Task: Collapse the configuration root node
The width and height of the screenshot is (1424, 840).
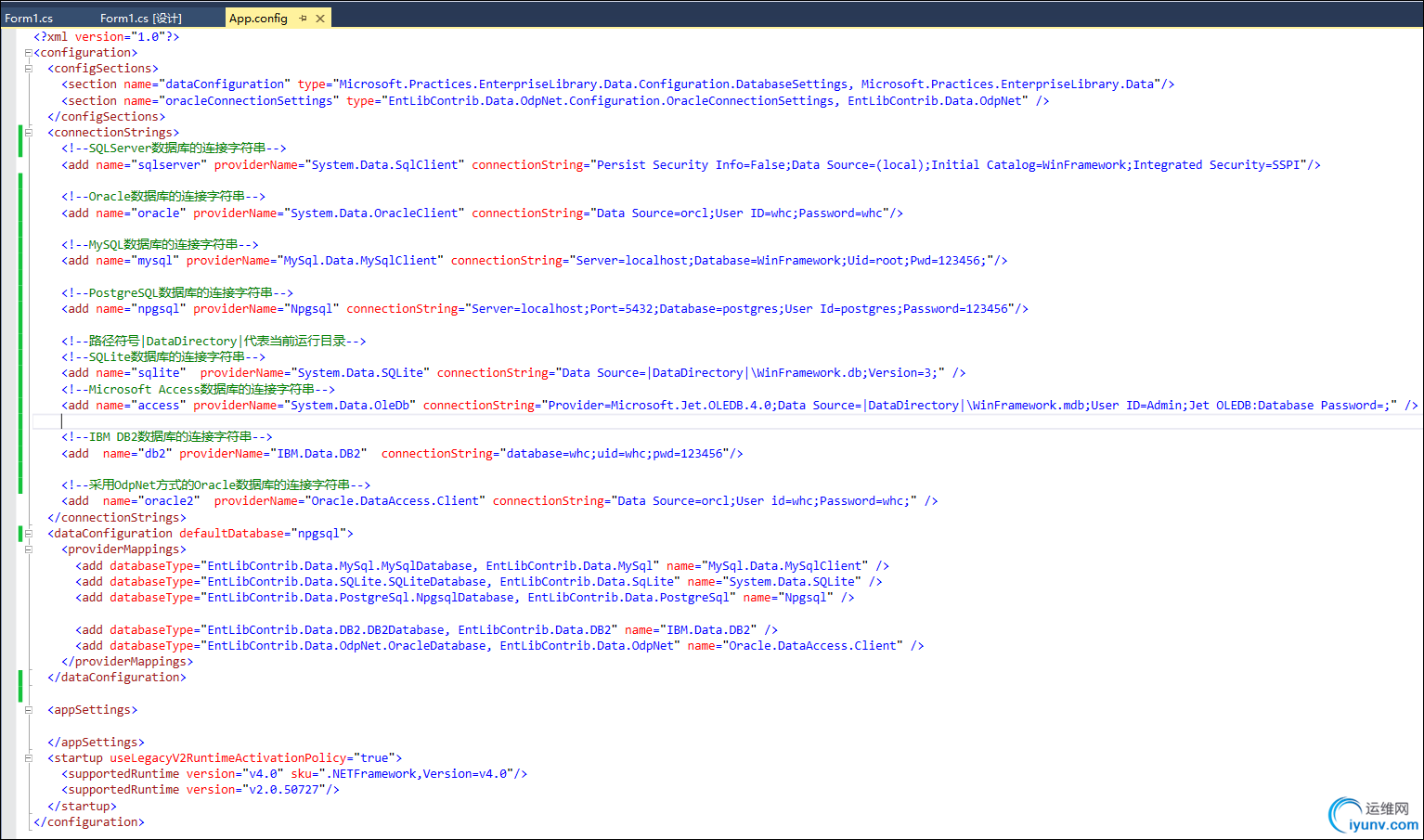Action: point(28,53)
